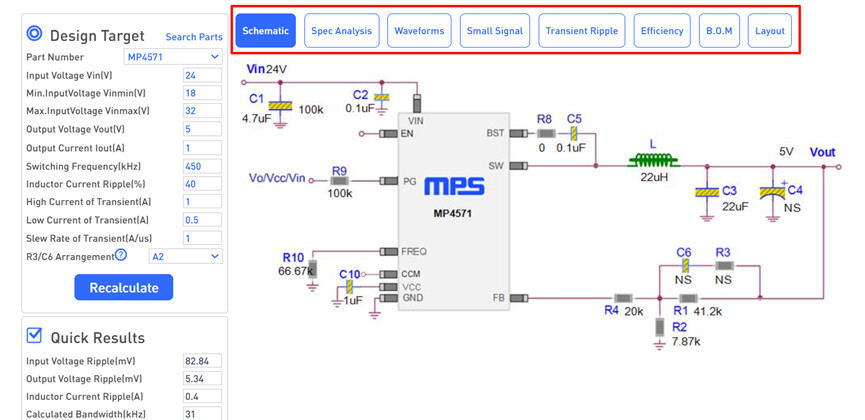
Task: Click the R3/C6 Arrangement help icon
Action: click(121, 255)
